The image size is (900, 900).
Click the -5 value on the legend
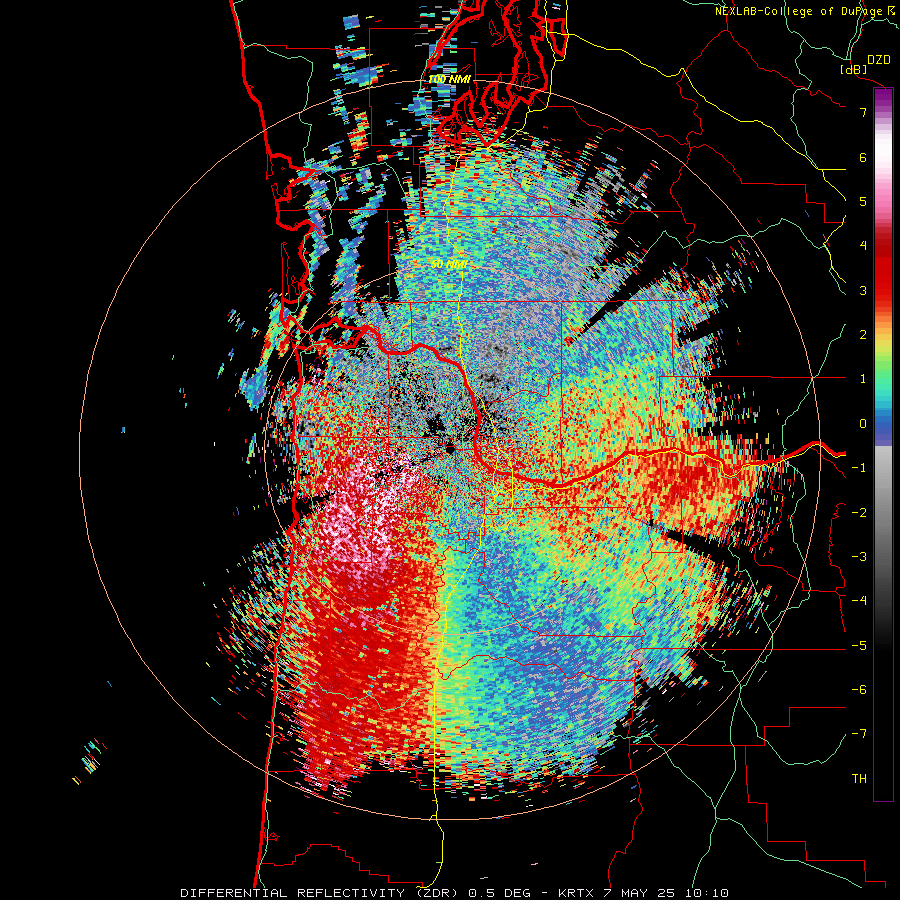tap(859, 646)
